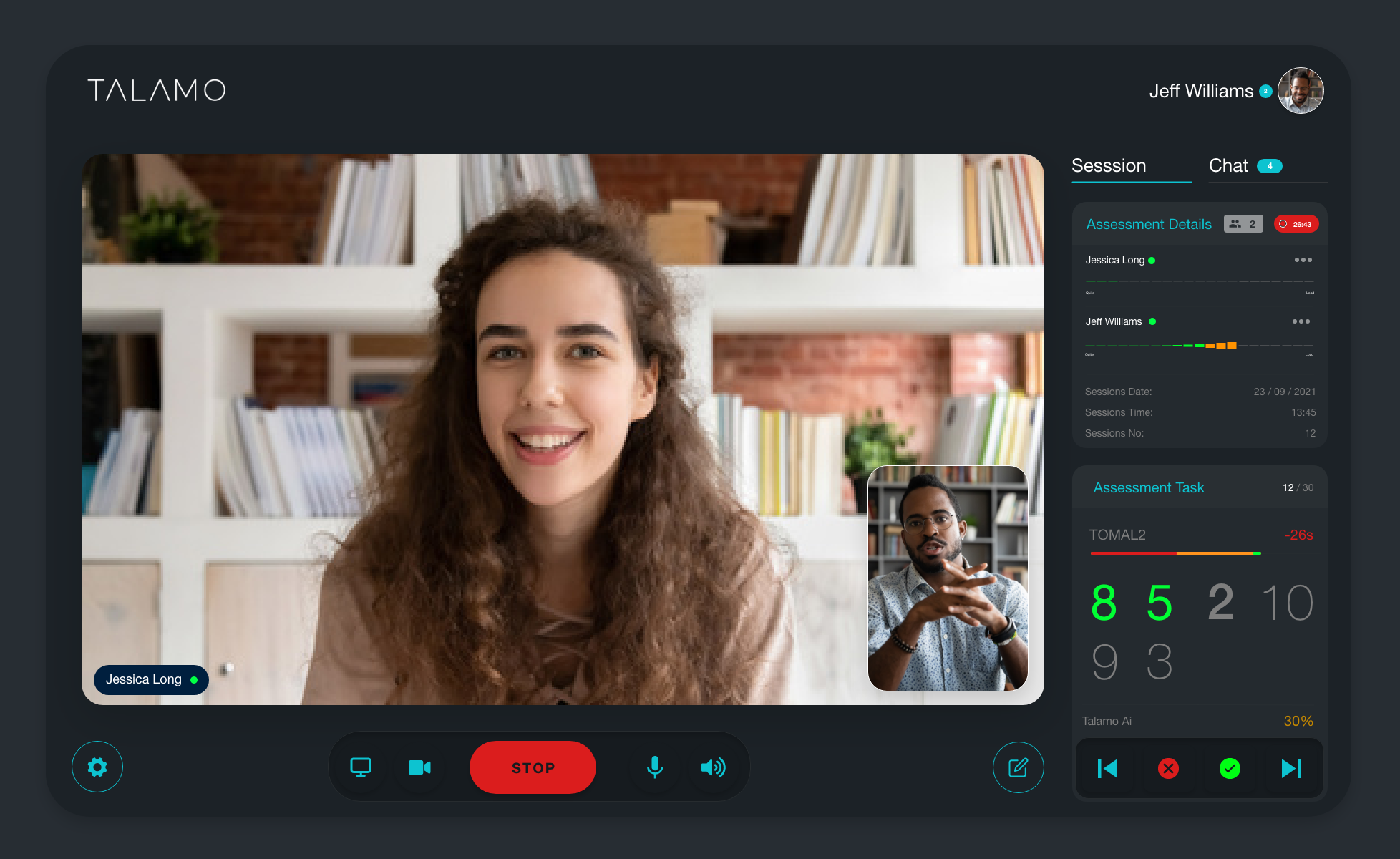The width and height of the screenshot is (1400, 859).
Task: Select the Sesssion tab
Action: click(1109, 166)
